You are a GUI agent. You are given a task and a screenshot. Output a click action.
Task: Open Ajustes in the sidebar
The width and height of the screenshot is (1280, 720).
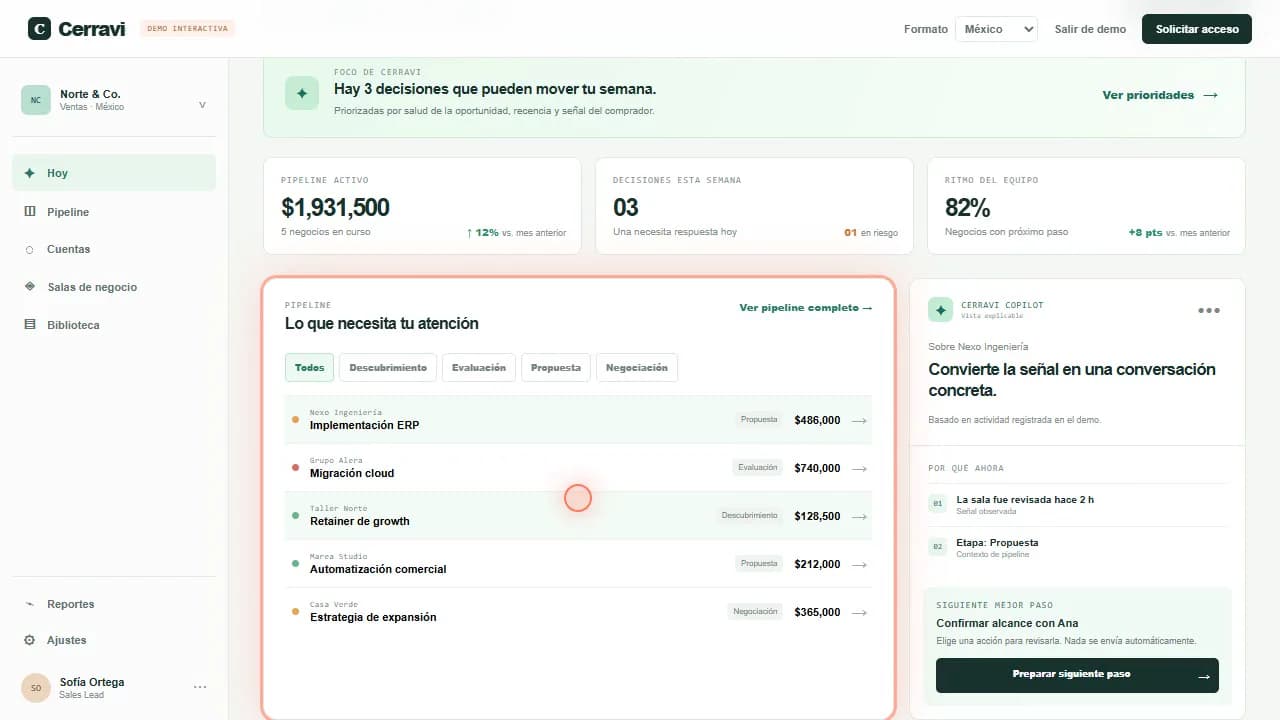coord(114,640)
